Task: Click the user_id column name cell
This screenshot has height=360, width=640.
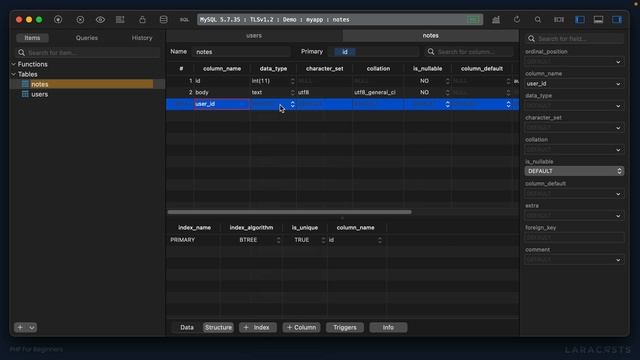Action: click(222, 104)
